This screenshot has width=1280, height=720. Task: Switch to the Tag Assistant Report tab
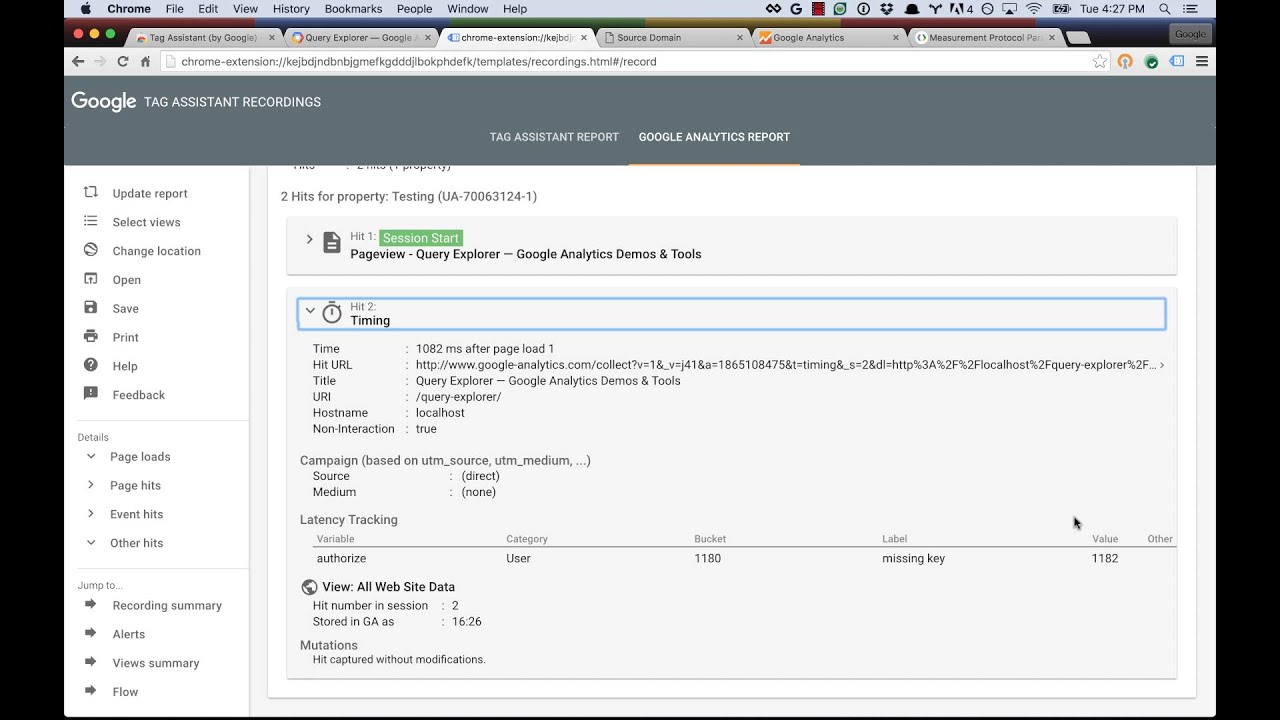[554, 137]
